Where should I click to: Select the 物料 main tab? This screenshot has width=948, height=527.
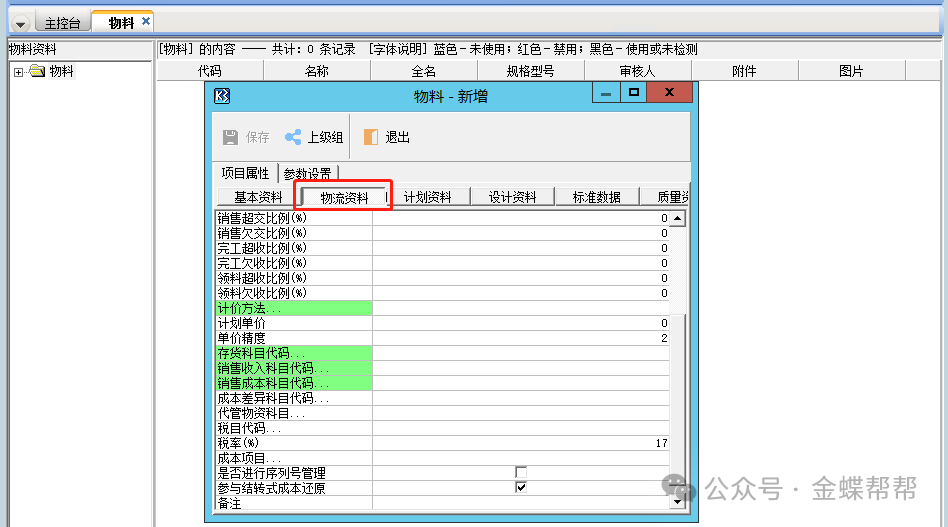(x=121, y=23)
